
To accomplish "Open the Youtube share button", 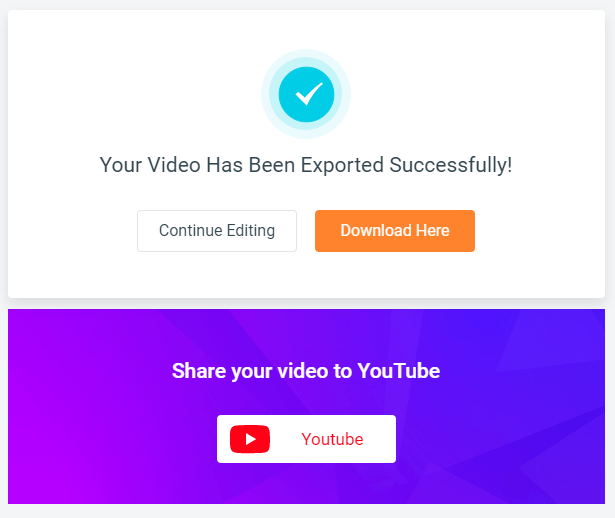I will pyautogui.click(x=306, y=439).
